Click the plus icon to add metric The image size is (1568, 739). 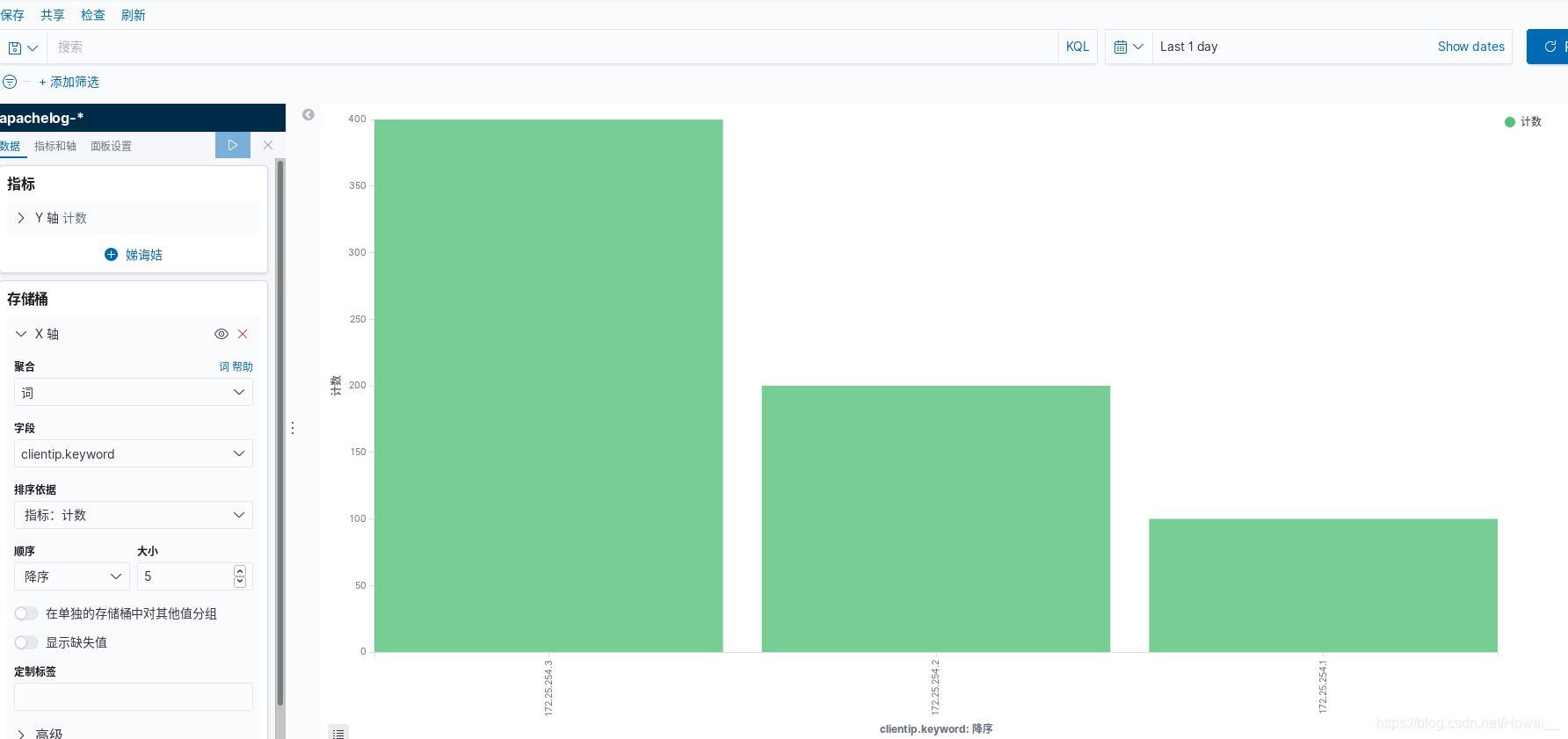(x=111, y=254)
